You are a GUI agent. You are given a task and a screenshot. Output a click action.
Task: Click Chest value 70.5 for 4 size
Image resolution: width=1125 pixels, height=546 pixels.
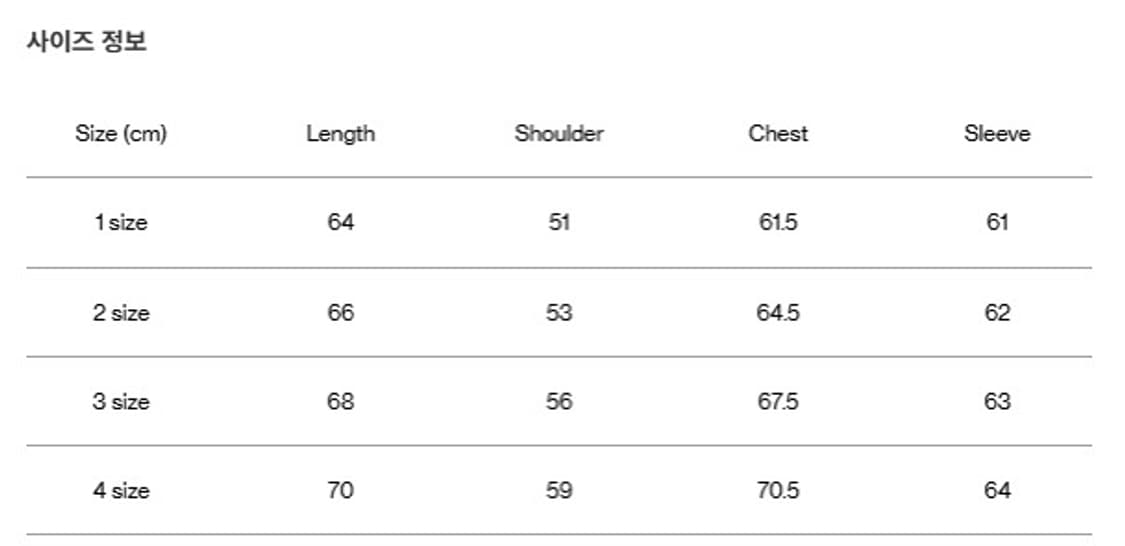click(x=778, y=490)
